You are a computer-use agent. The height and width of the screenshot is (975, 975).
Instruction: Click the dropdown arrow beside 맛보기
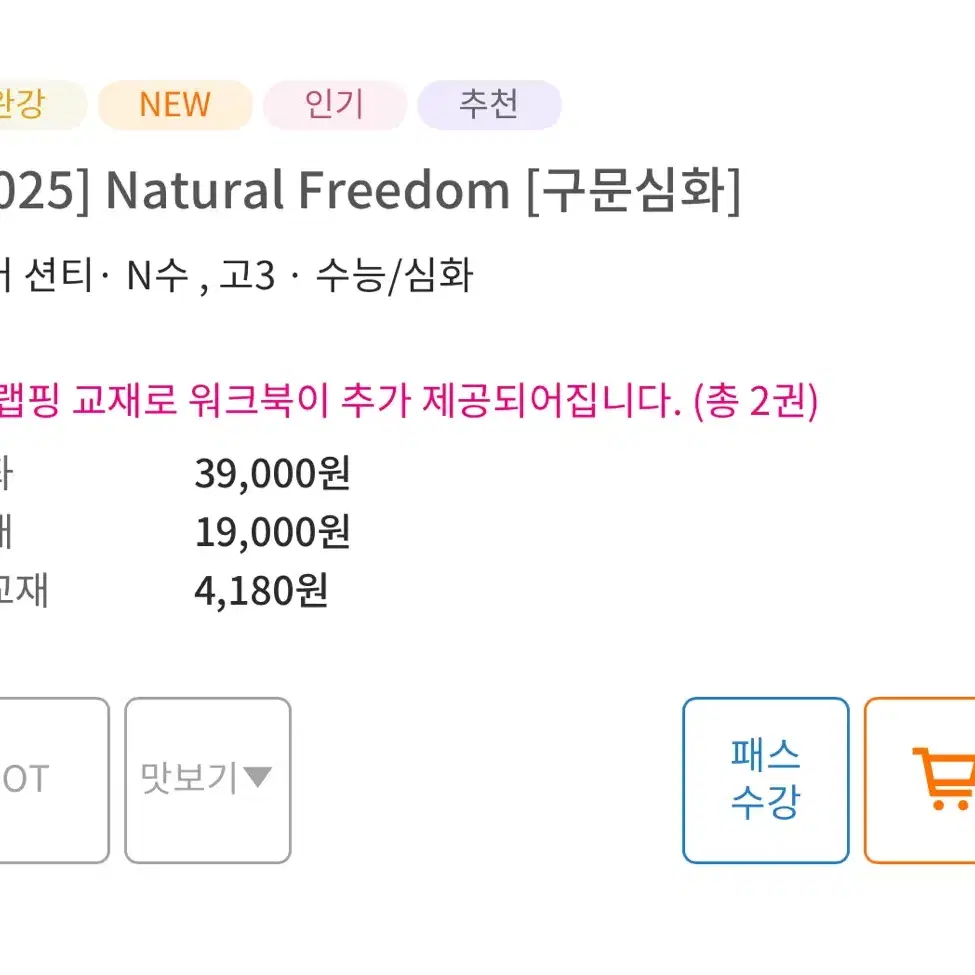[x=257, y=777]
